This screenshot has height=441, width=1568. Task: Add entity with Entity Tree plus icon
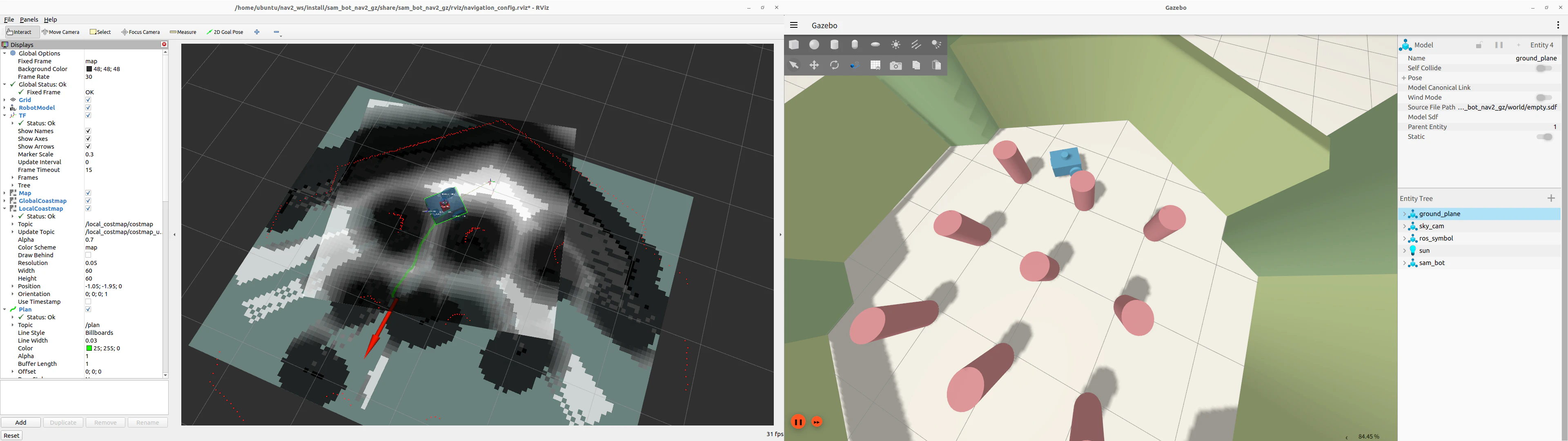pyautogui.click(x=1551, y=198)
